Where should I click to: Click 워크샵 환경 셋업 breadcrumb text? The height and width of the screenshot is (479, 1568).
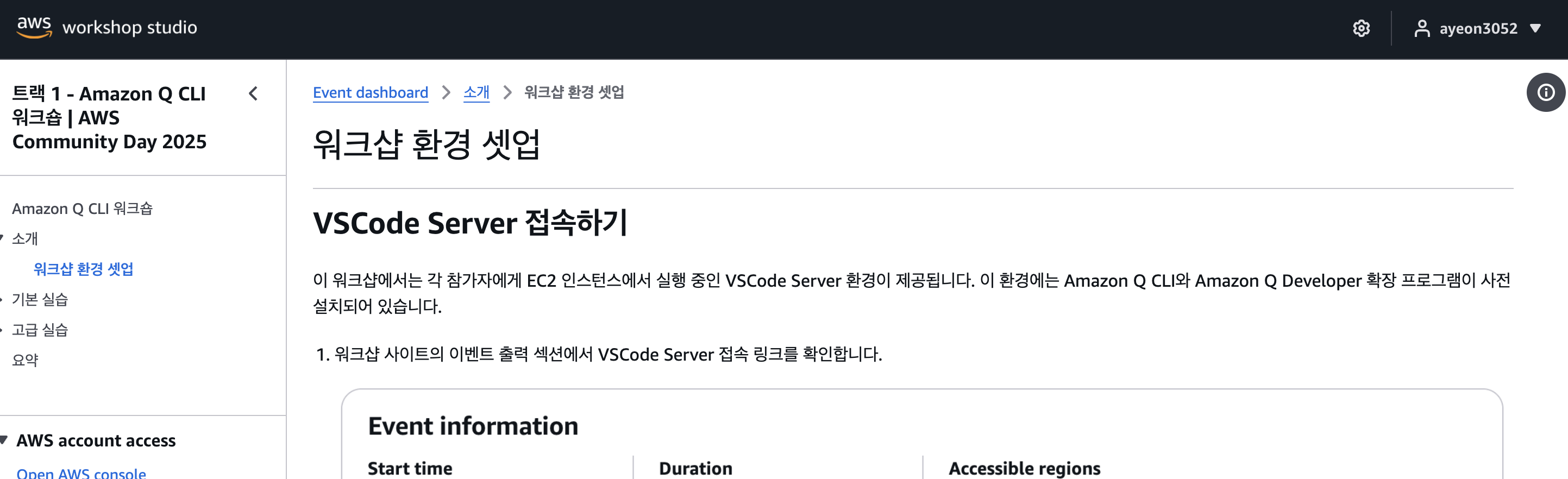click(x=574, y=92)
